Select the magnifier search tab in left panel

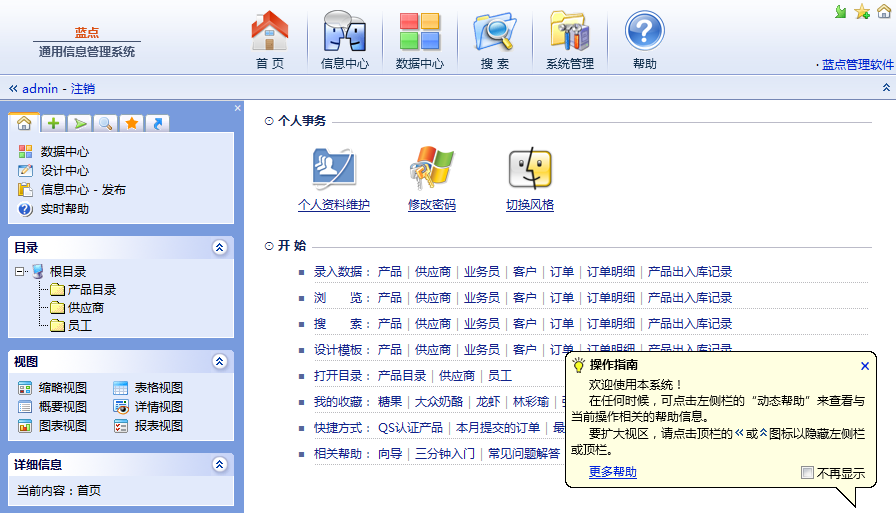tap(105, 123)
